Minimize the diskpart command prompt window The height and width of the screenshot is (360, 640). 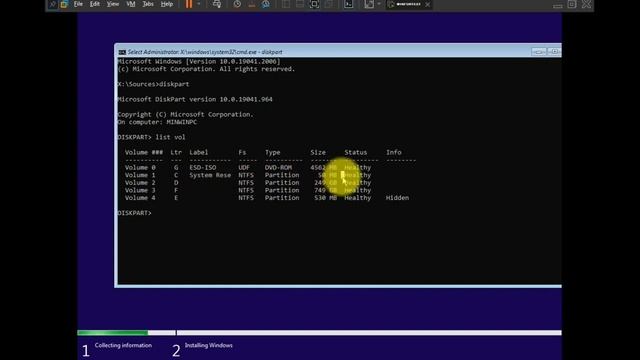tap(538, 52)
